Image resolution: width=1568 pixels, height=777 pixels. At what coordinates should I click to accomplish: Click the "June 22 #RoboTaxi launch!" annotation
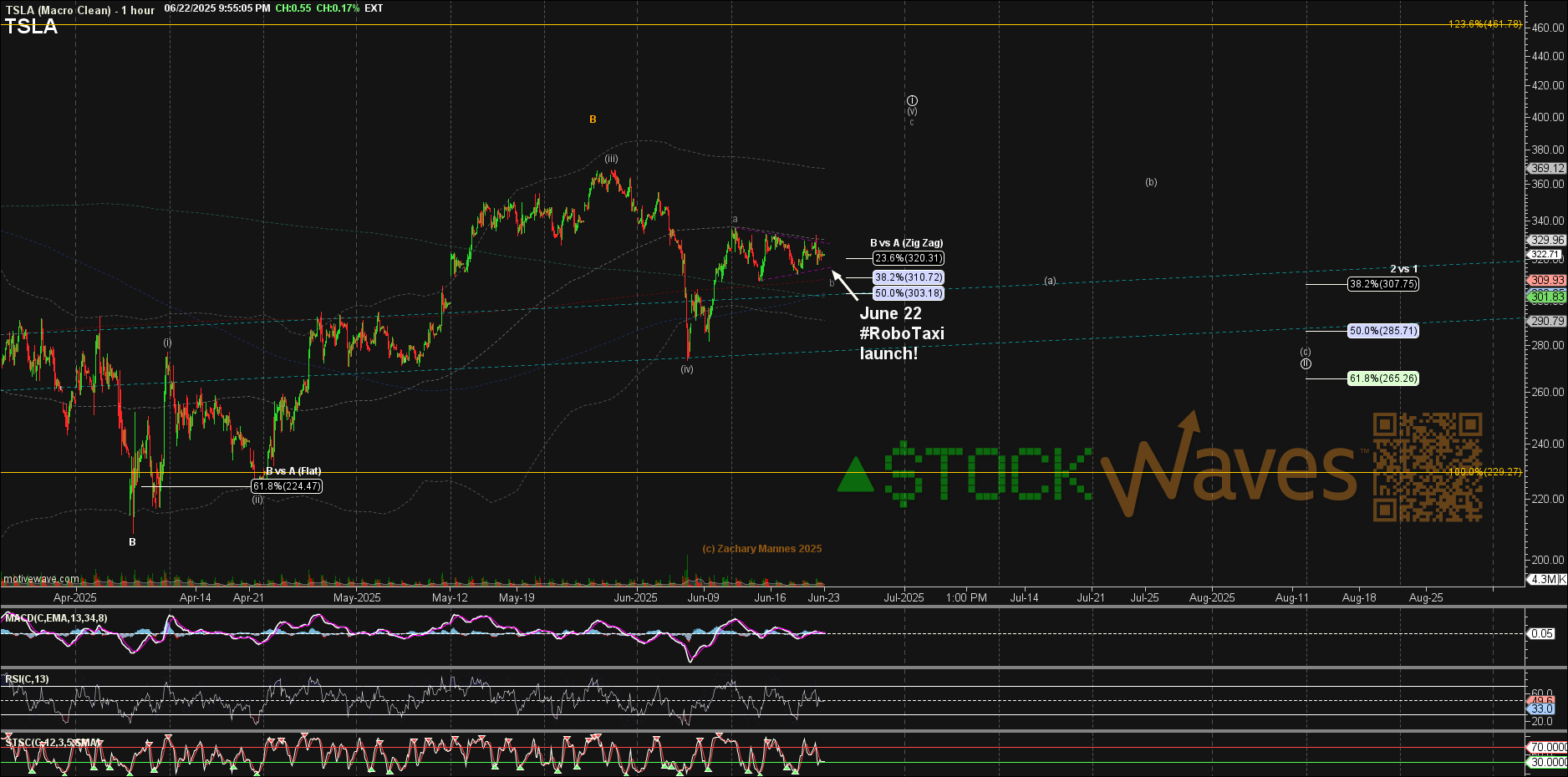pos(902,333)
